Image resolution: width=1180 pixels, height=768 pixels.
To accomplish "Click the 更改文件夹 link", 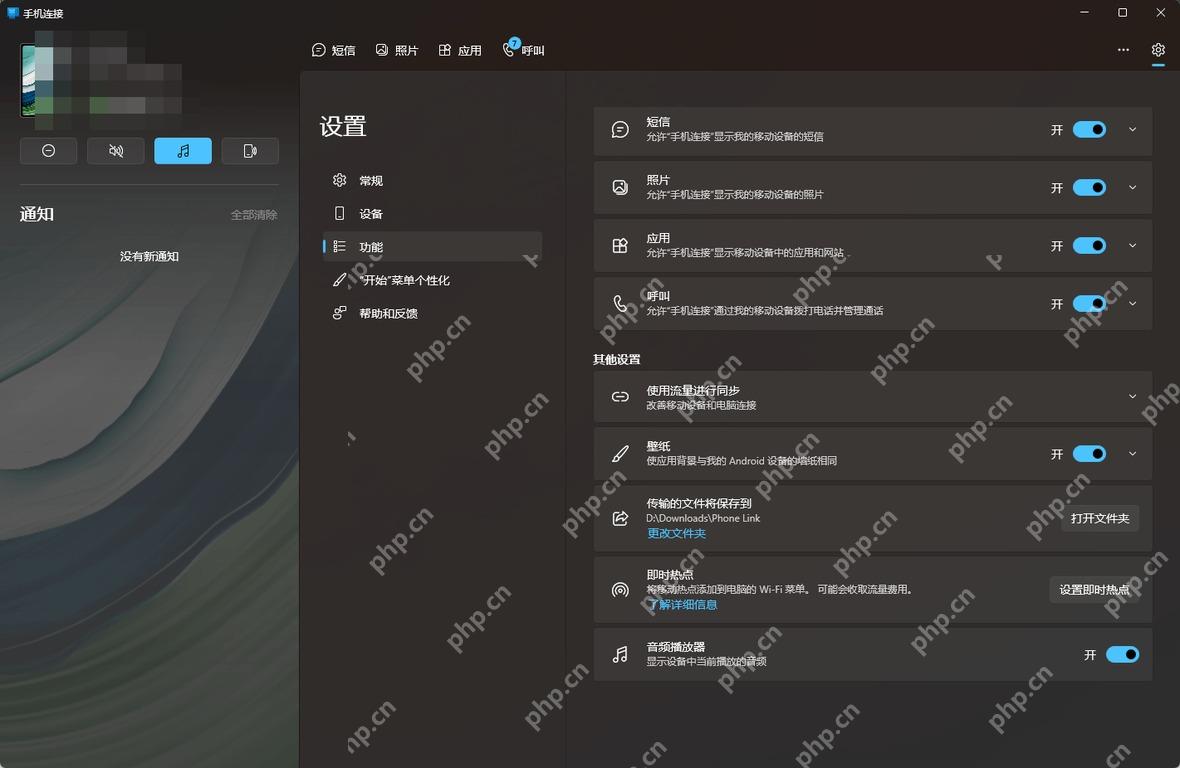I will click(677, 533).
